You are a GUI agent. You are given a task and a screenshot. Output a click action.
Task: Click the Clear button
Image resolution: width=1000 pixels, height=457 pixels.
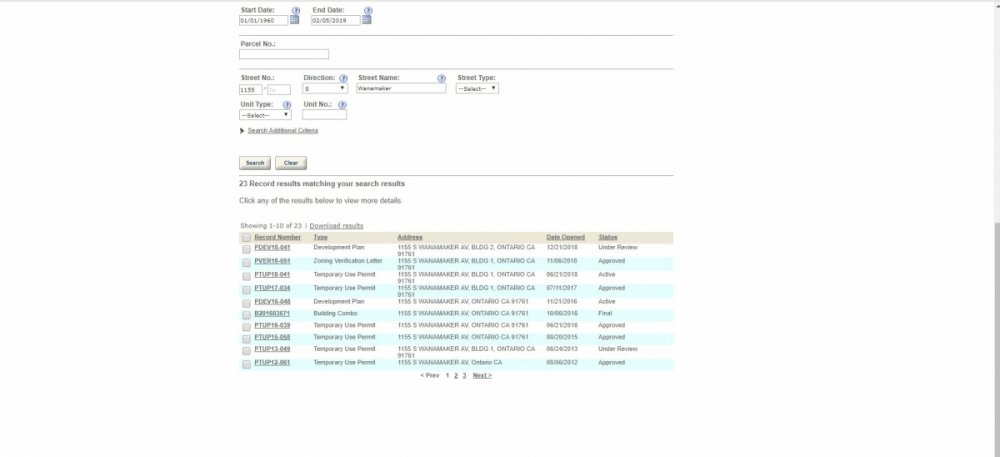[x=291, y=163]
